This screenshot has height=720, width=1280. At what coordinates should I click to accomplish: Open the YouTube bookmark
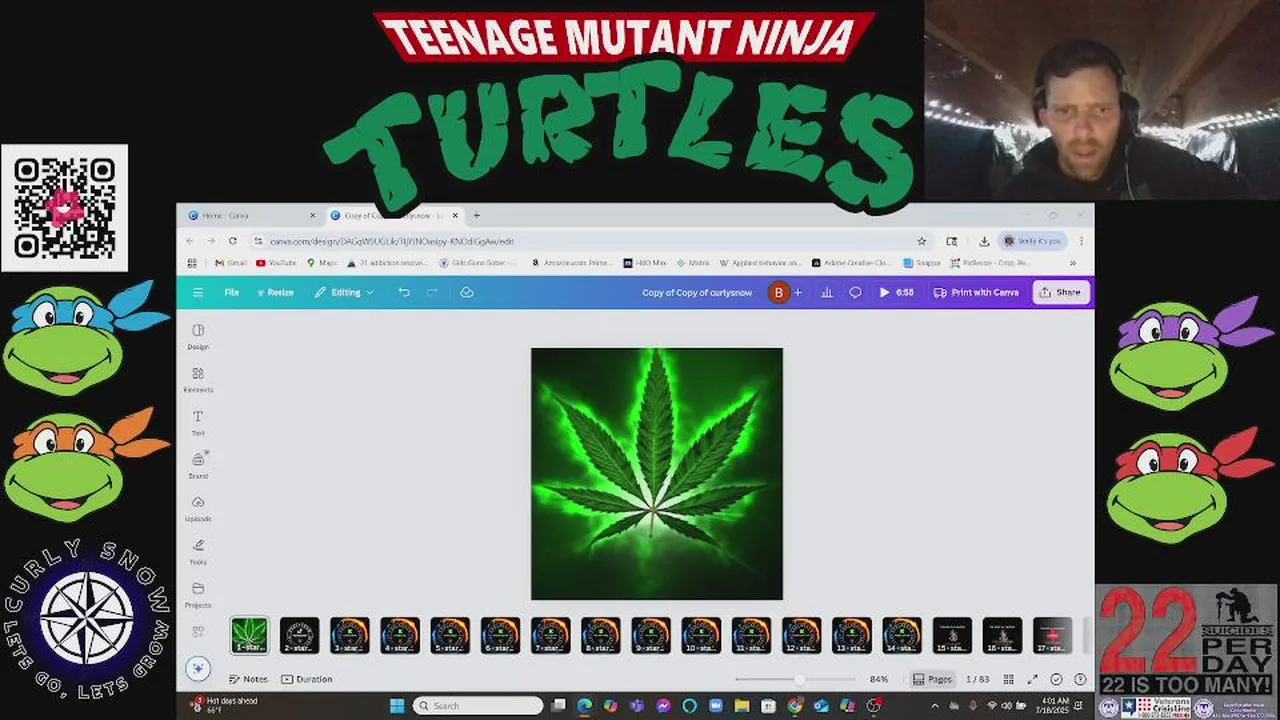tap(276, 263)
